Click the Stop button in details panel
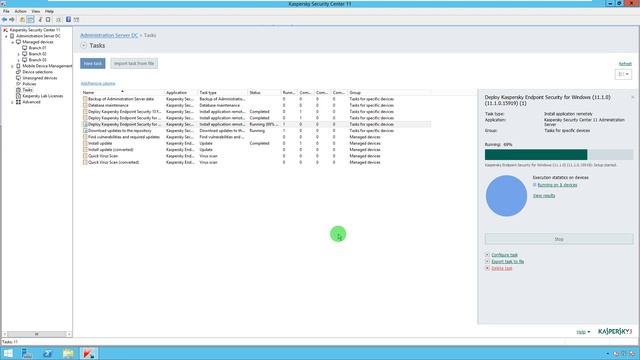Image resolution: width=640 pixels, height=360 pixels. pyautogui.click(x=559, y=239)
